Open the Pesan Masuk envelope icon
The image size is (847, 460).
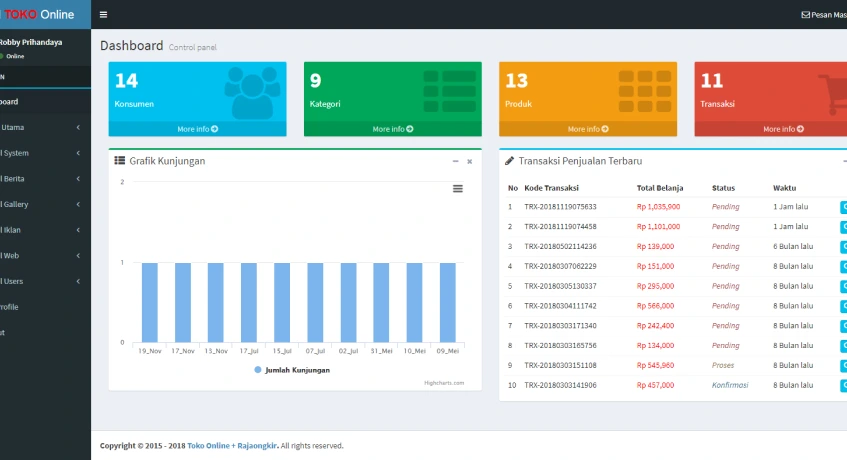click(x=806, y=15)
